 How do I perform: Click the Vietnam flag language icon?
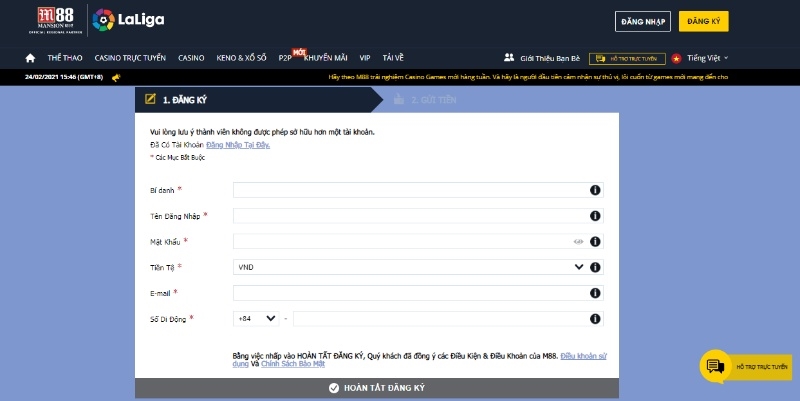pos(676,58)
